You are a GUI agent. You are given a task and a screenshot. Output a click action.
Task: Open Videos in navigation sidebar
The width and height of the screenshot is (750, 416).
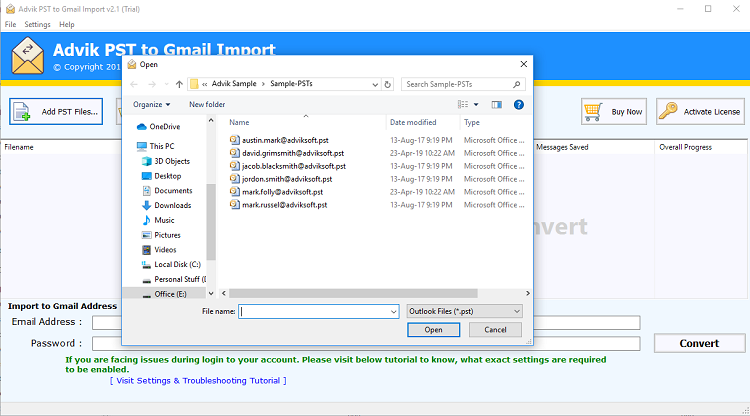click(x=159, y=250)
